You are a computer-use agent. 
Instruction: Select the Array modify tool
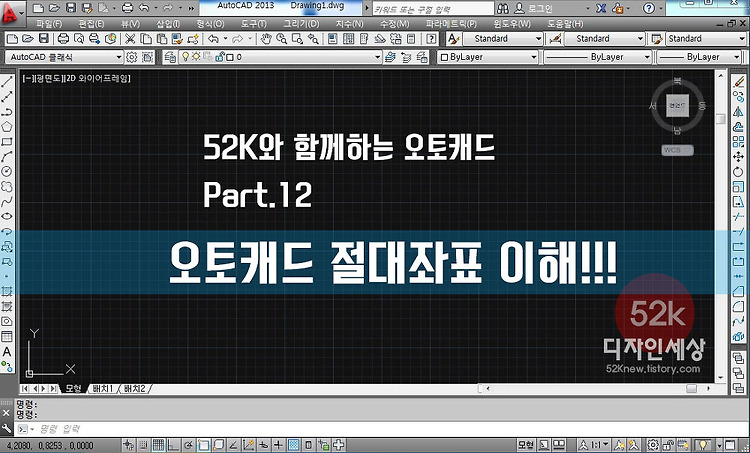coord(739,142)
